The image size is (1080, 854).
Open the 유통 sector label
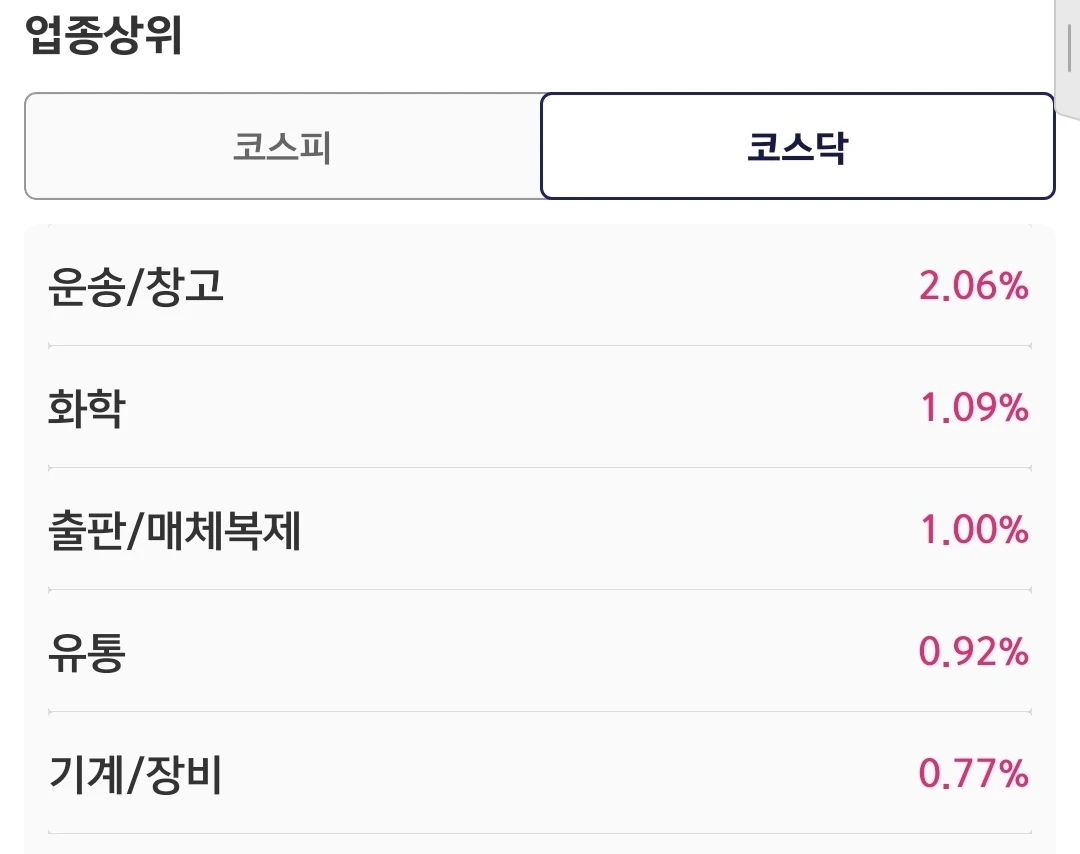[87, 652]
